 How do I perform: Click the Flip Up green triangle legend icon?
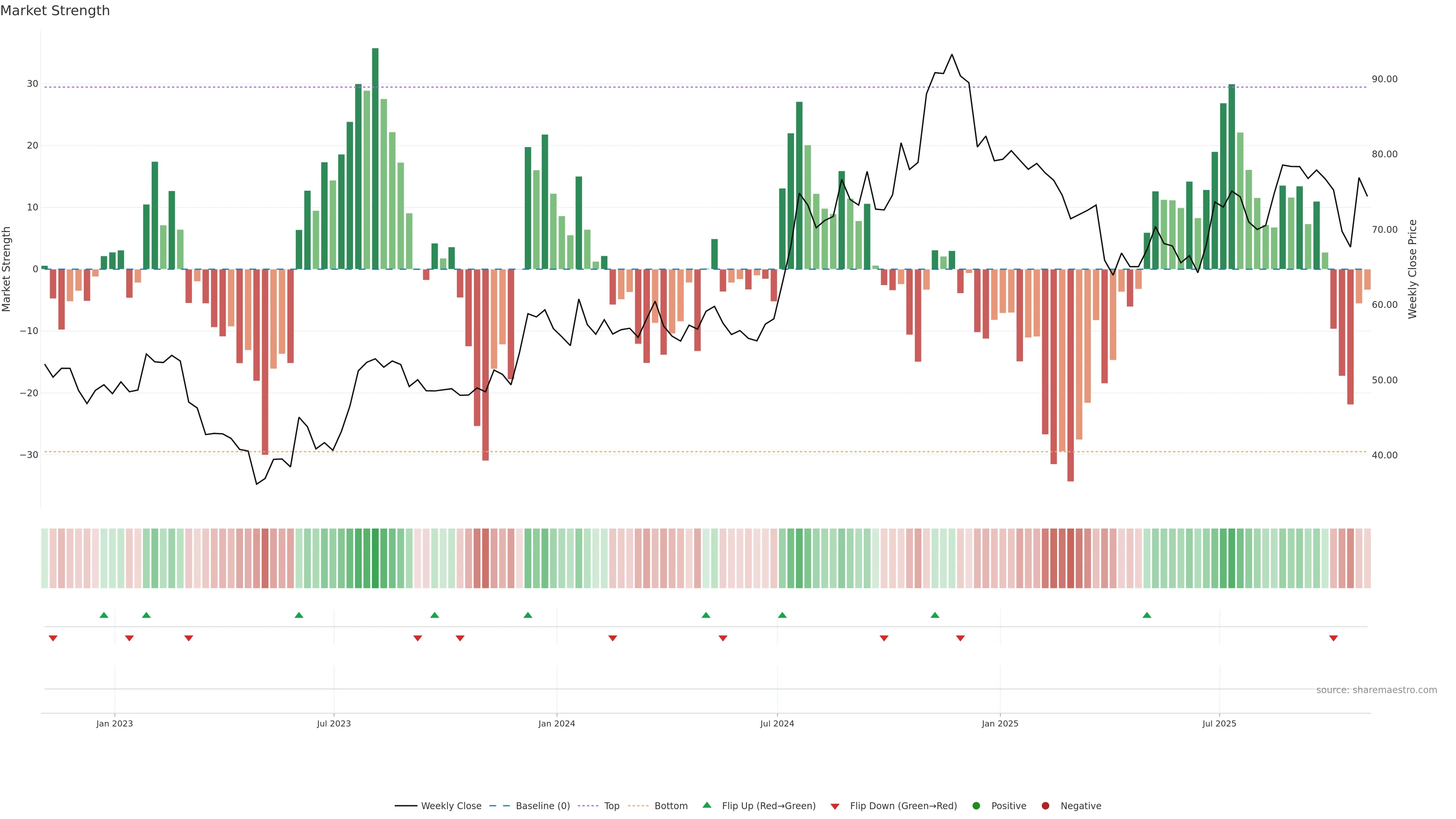(x=706, y=805)
